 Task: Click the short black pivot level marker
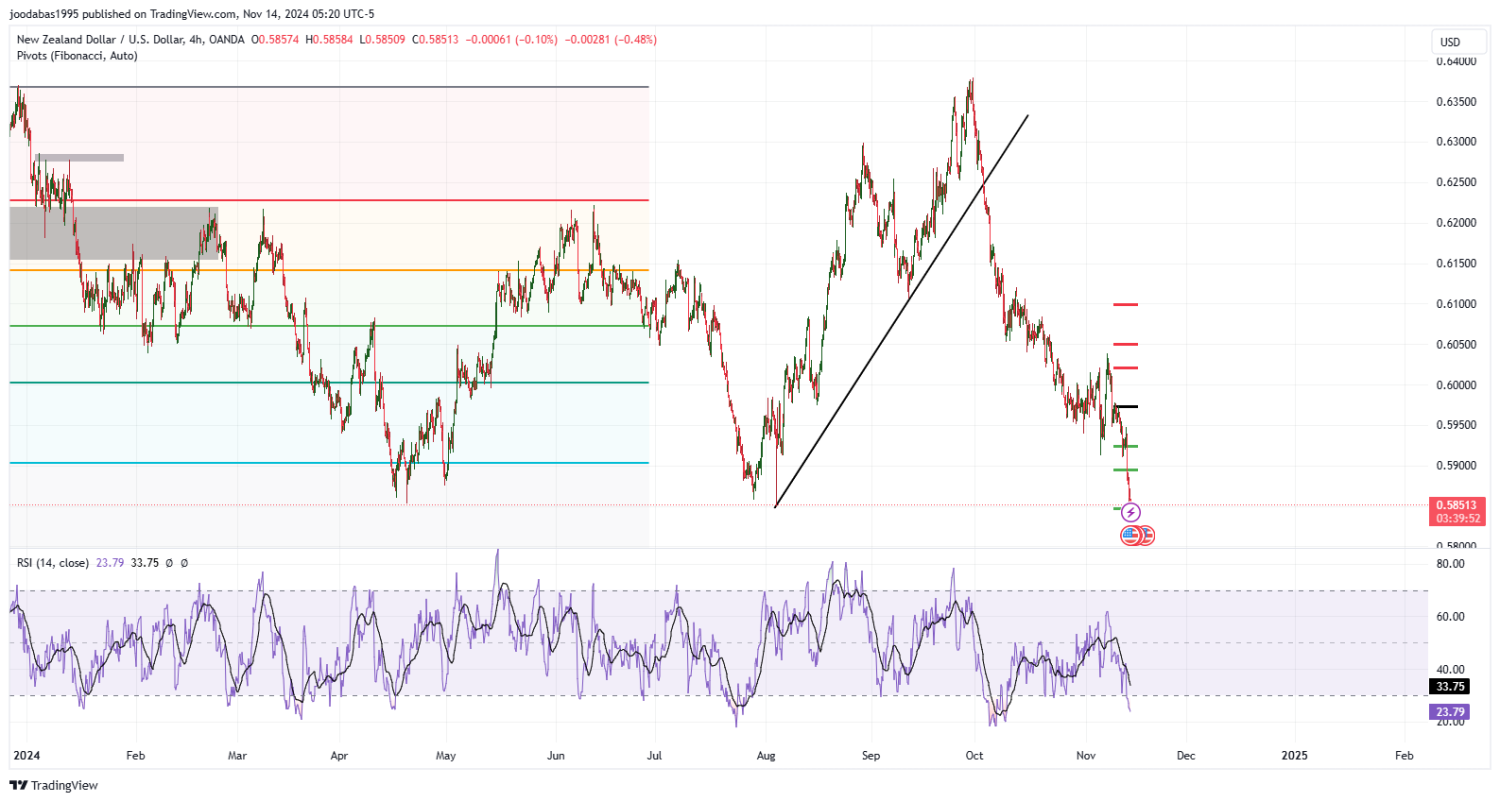[1126, 406]
